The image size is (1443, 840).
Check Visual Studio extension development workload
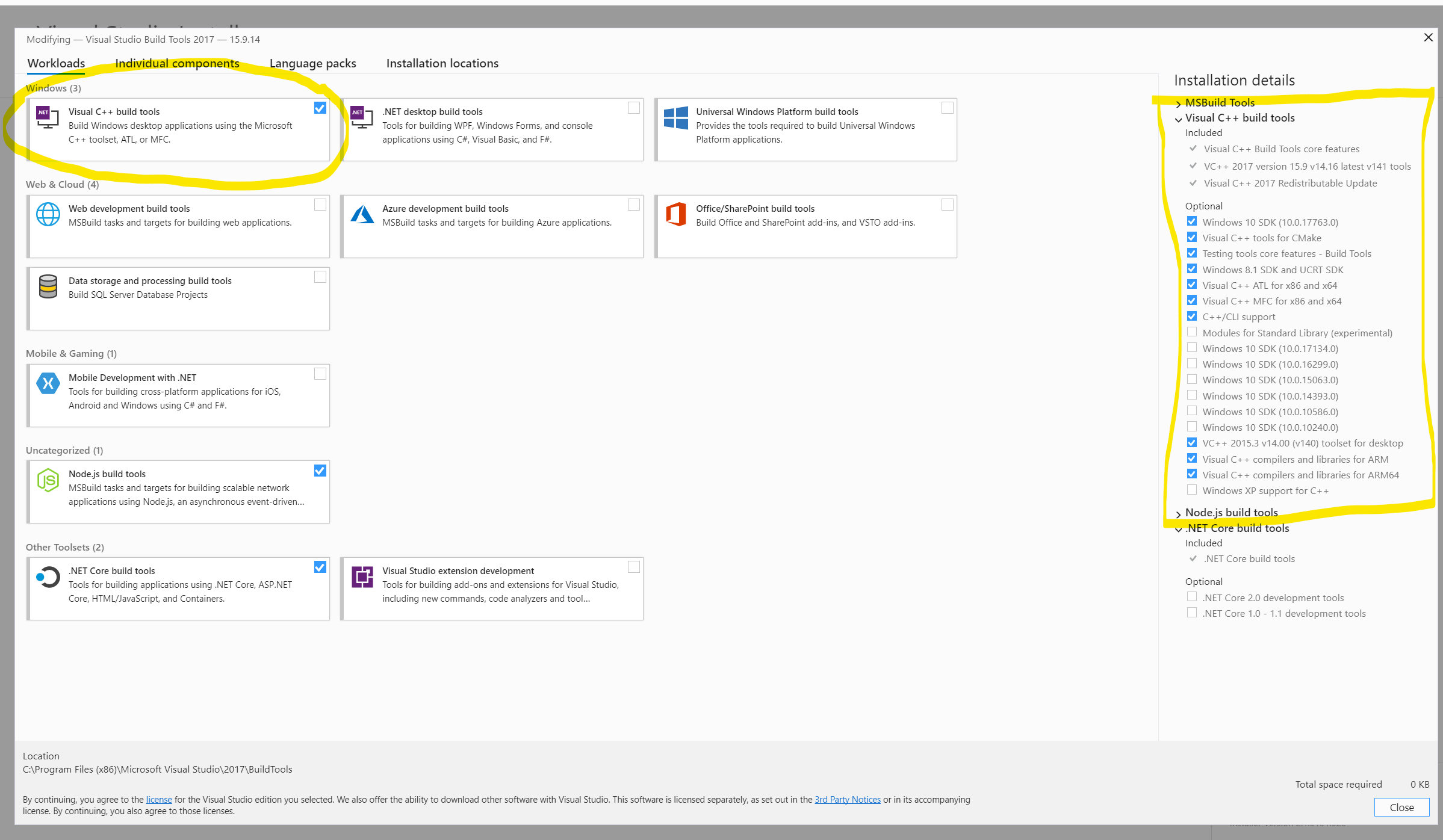[x=634, y=567]
